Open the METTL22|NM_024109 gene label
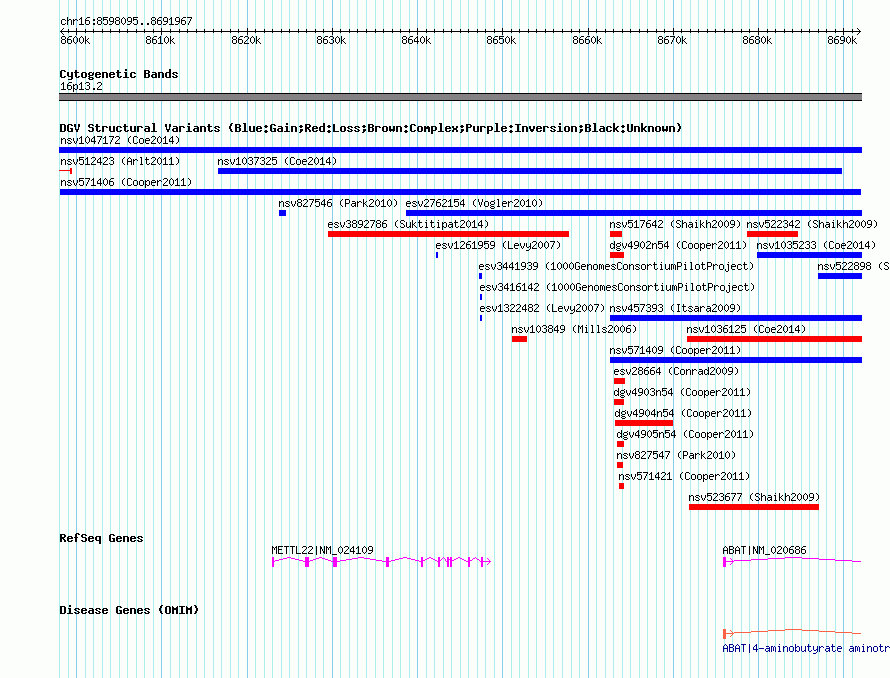 click(322, 550)
